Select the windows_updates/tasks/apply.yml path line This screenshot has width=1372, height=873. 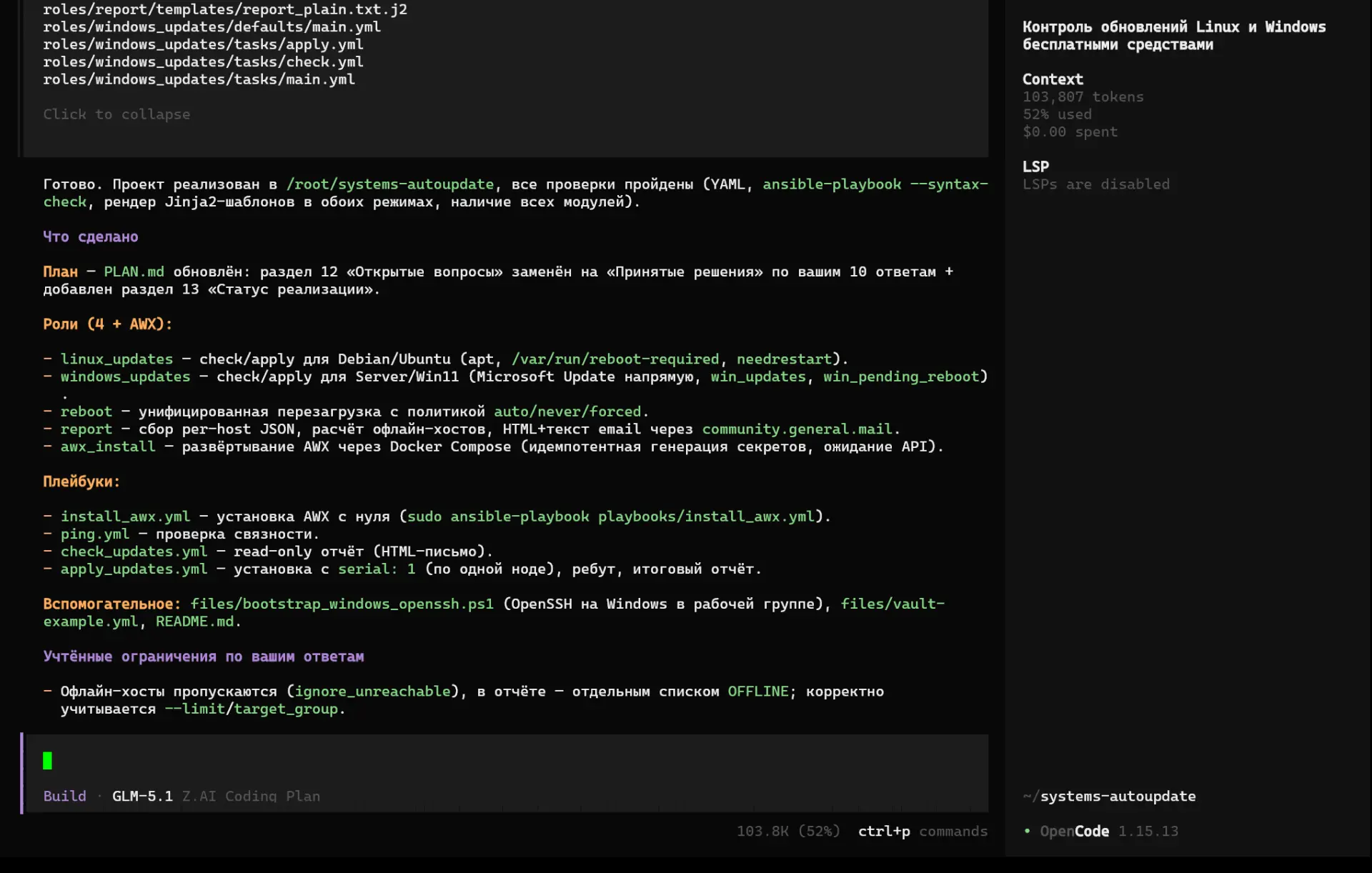point(203,44)
